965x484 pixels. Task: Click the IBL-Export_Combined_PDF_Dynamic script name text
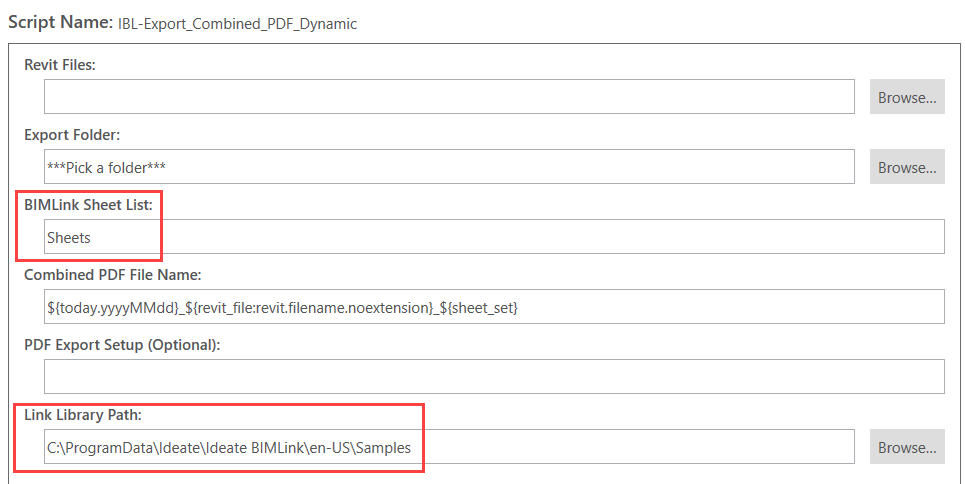(238, 24)
